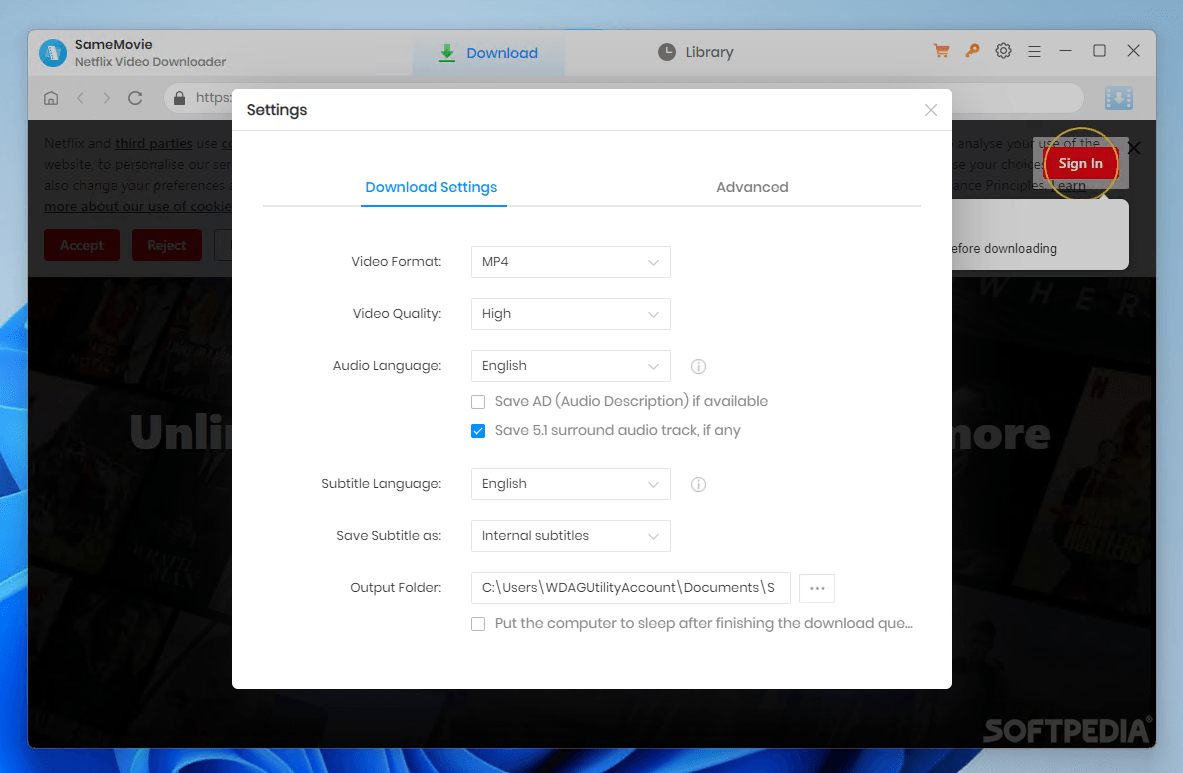Show info about Audio Language
Image resolution: width=1183 pixels, height=773 pixels.
click(x=699, y=367)
